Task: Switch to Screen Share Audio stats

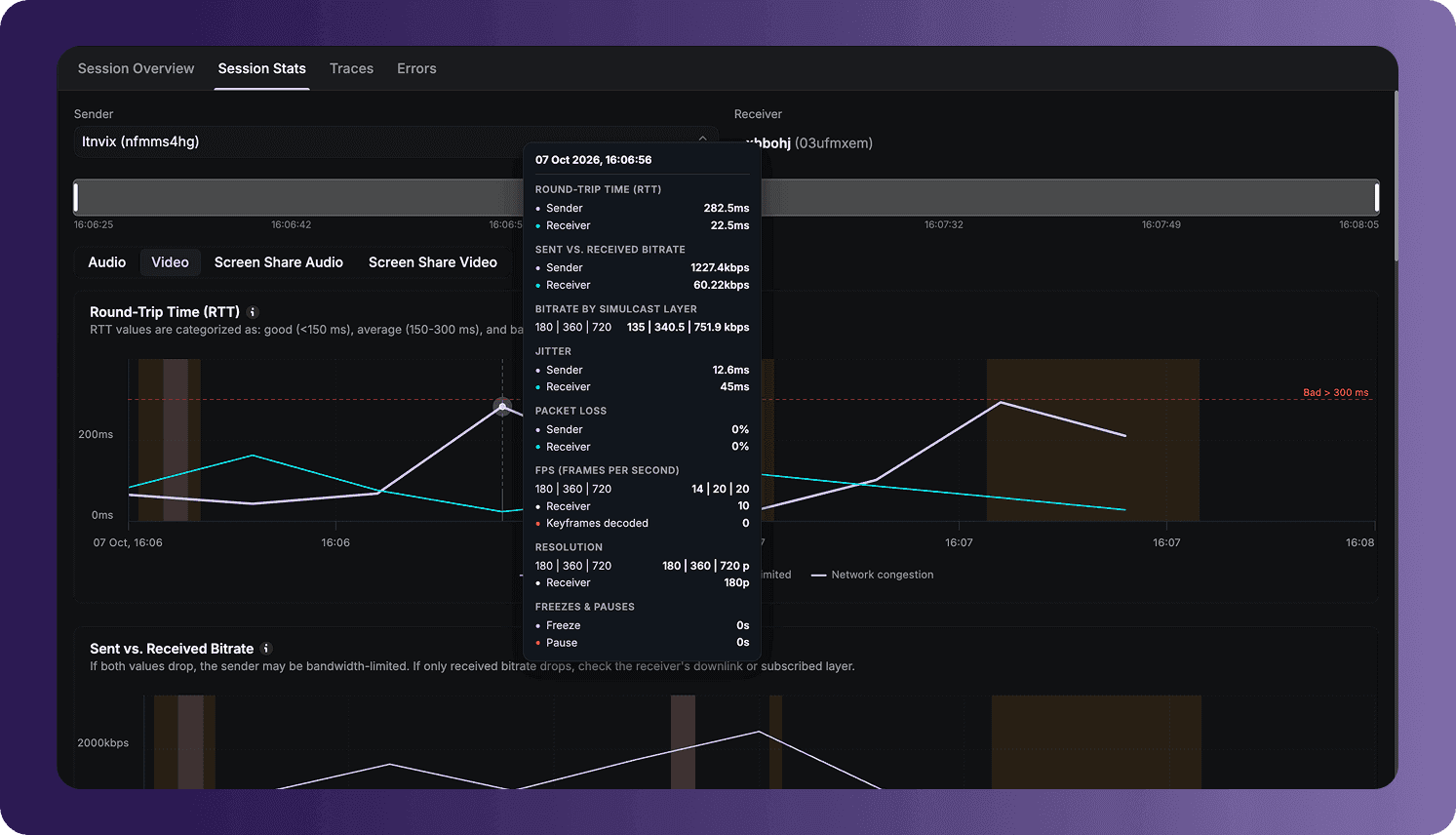Action: tap(279, 262)
